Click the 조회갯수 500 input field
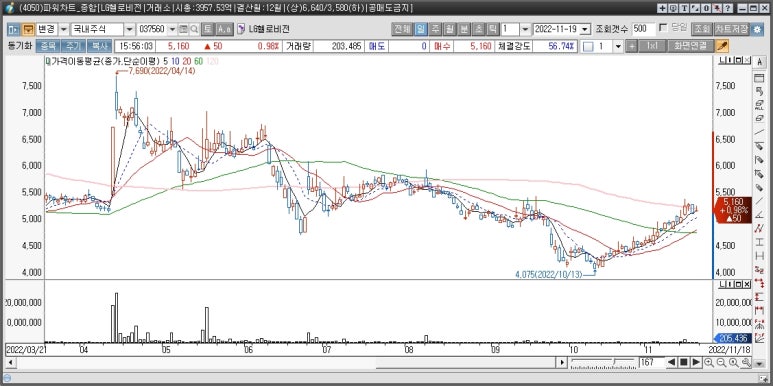 (644, 29)
